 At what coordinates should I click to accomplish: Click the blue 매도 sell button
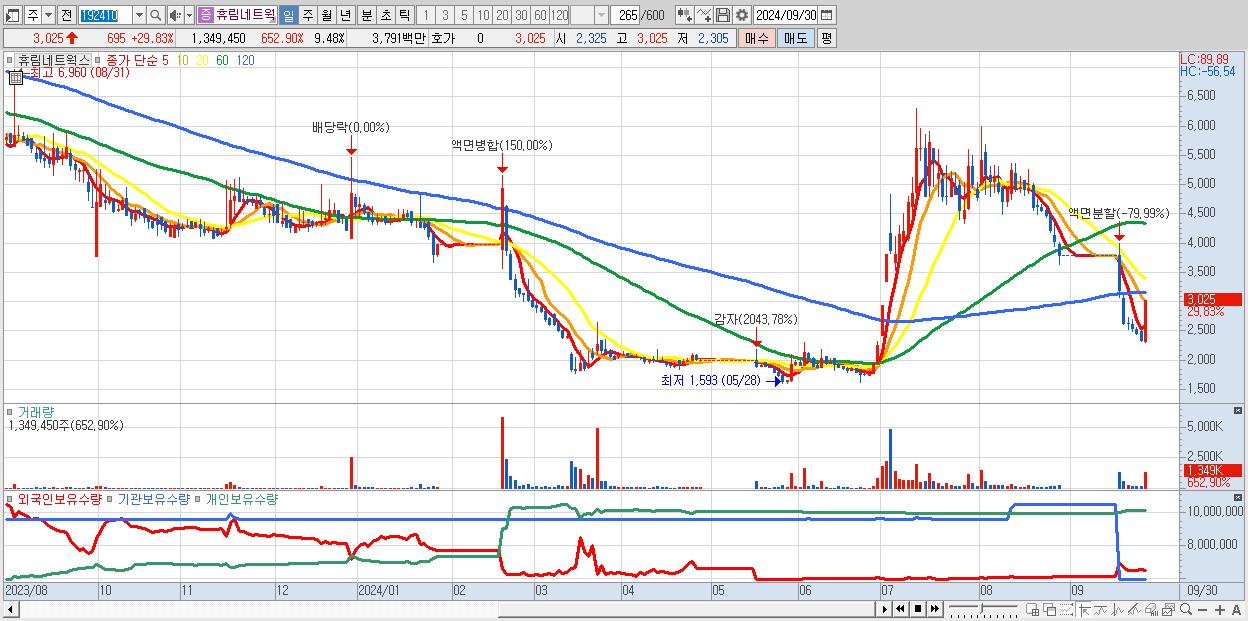point(796,38)
